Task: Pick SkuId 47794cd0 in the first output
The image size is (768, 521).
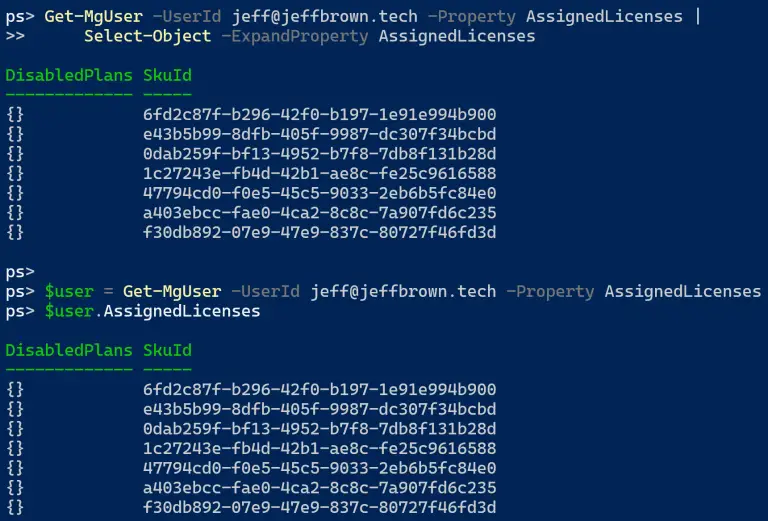Action: [x=320, y=193]
